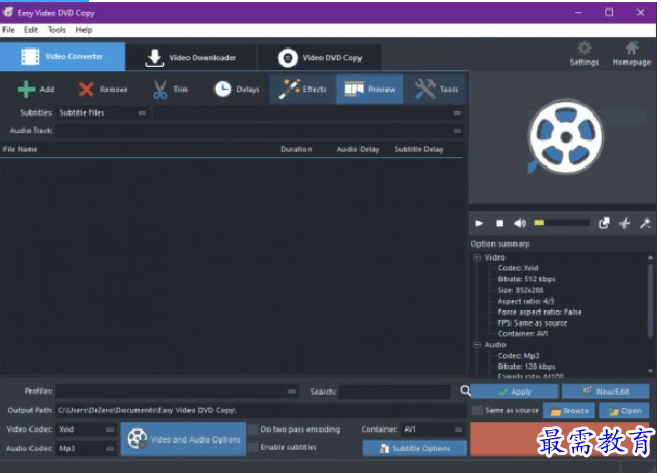Select 'Size: 352x288' tree row
Screen dimensions: 661x473
pyautogui.click(x=520, y=290)
